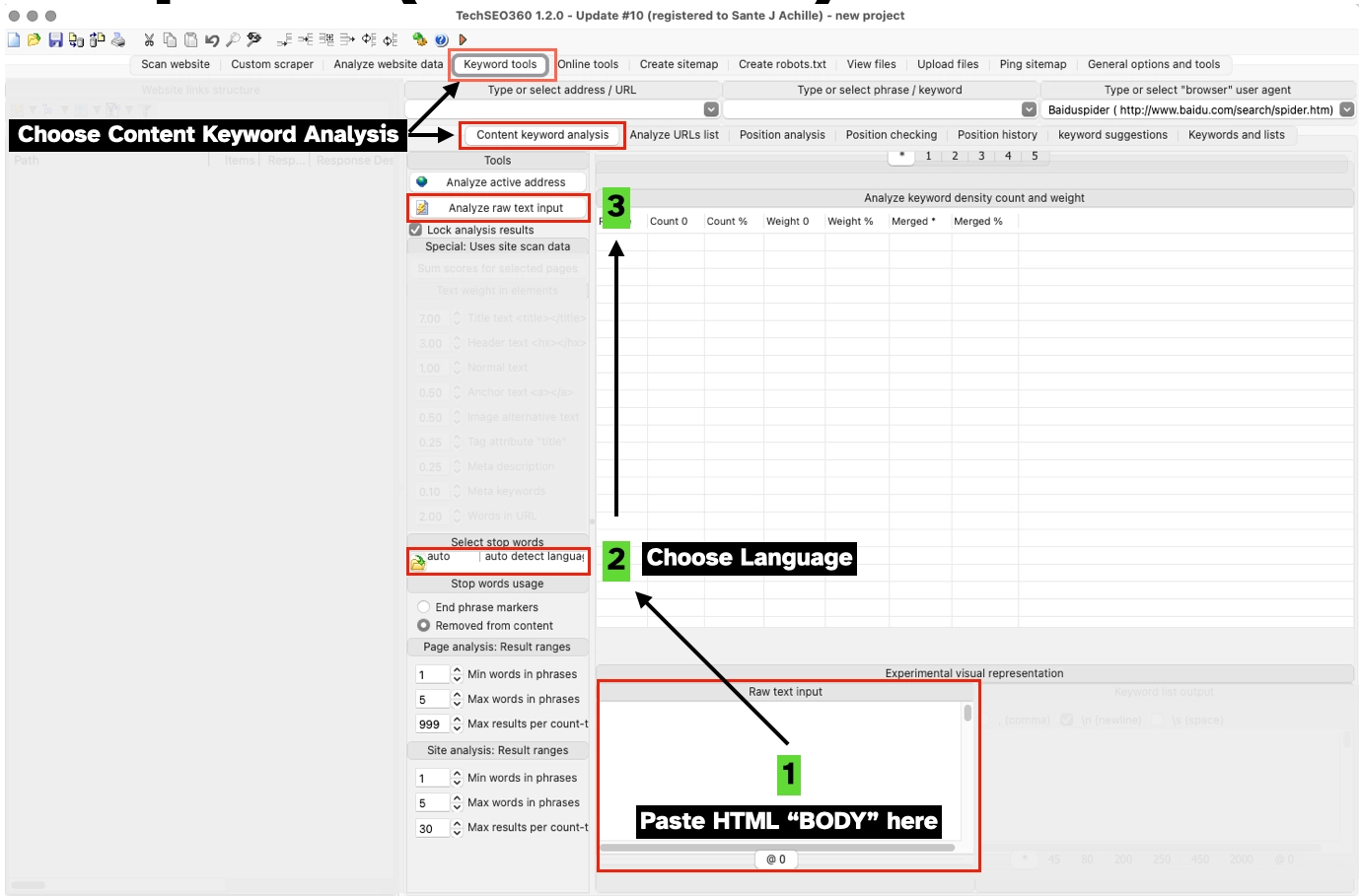Open the address / URL dropdown arrow
The height and width of the screenshot is (896, 1360).
[x=711, y=109]
